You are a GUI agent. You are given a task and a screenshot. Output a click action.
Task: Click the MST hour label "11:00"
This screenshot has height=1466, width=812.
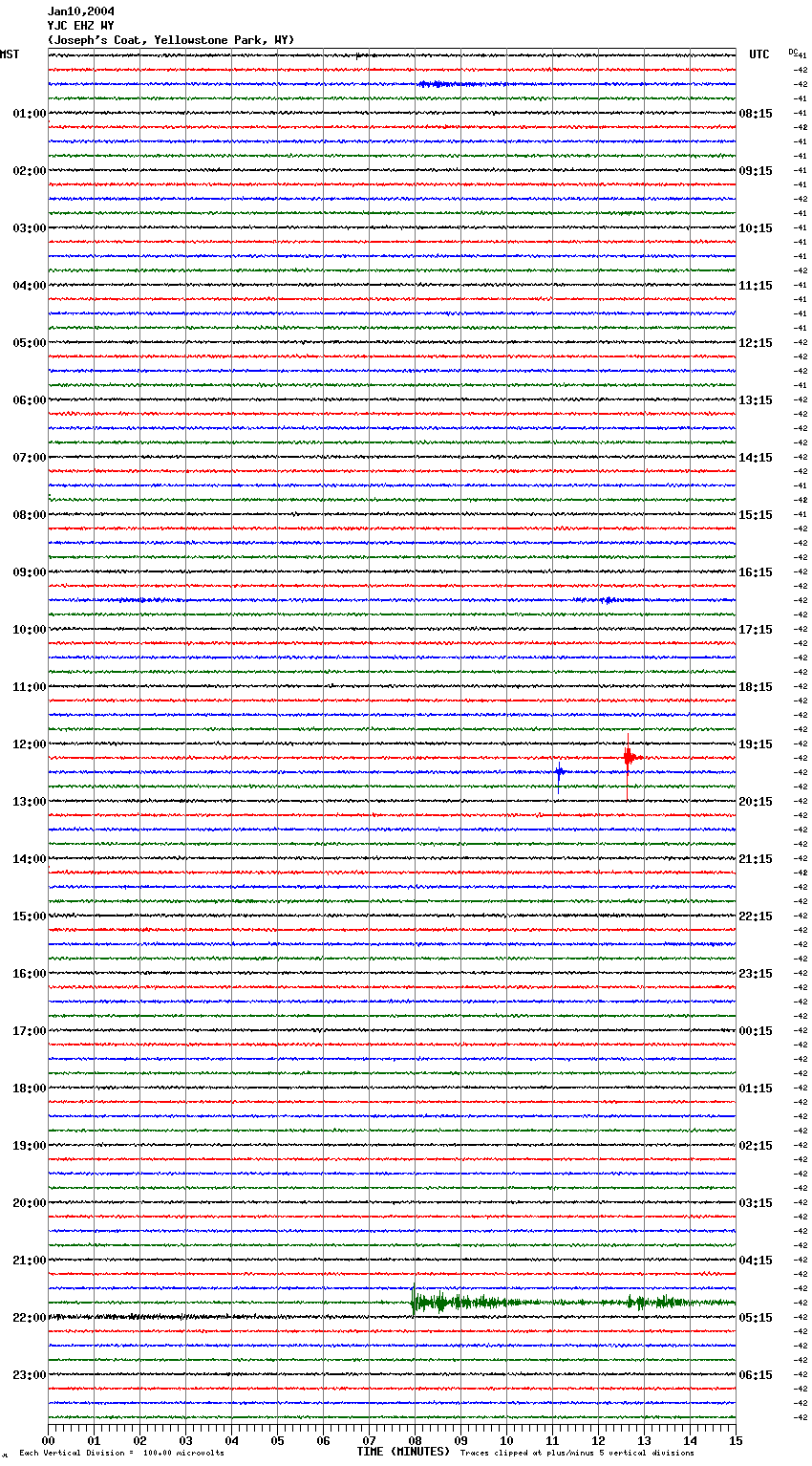coord(30,687)
